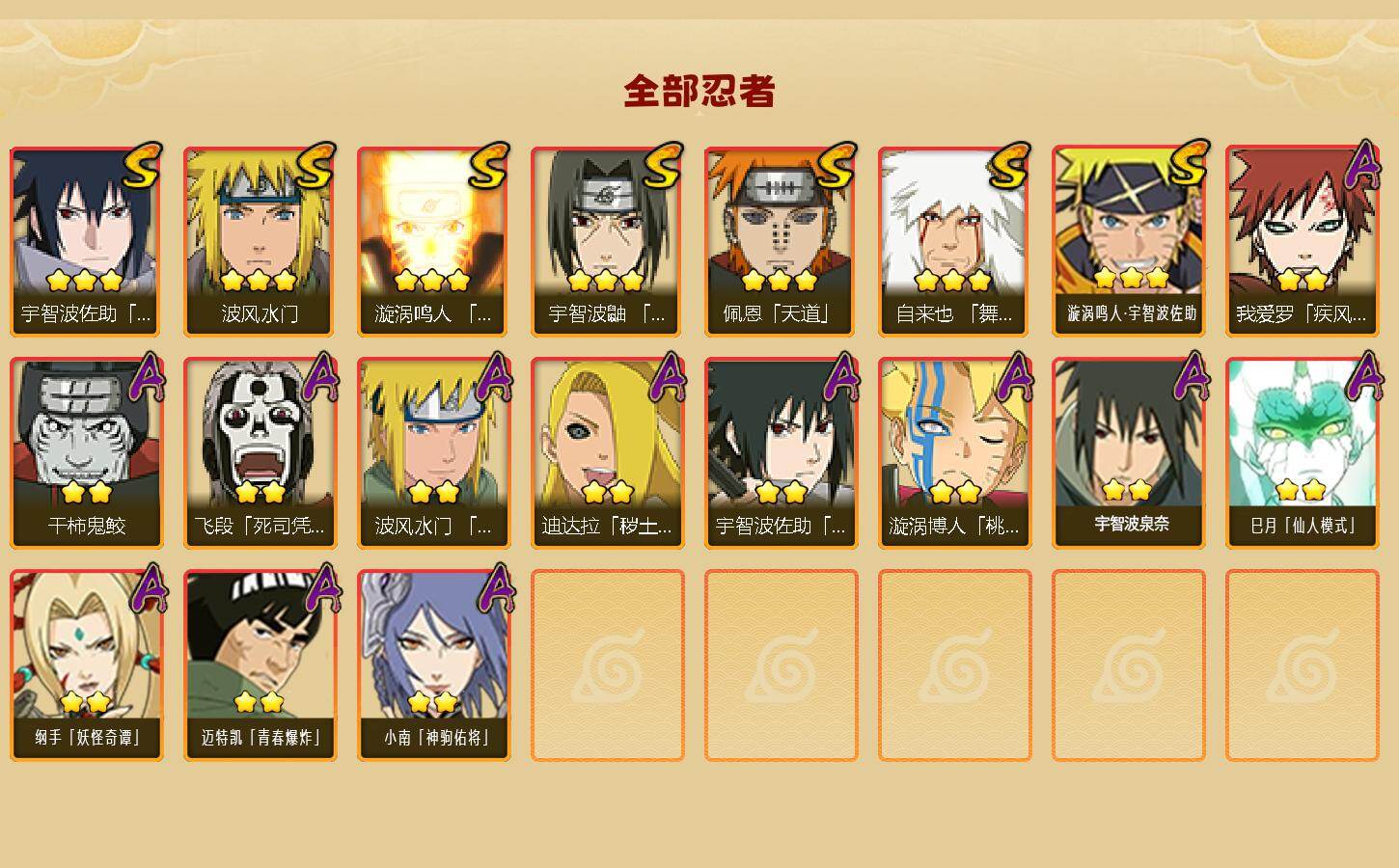
Task: Click the first empty ninja slot
Action: [608, 665]
